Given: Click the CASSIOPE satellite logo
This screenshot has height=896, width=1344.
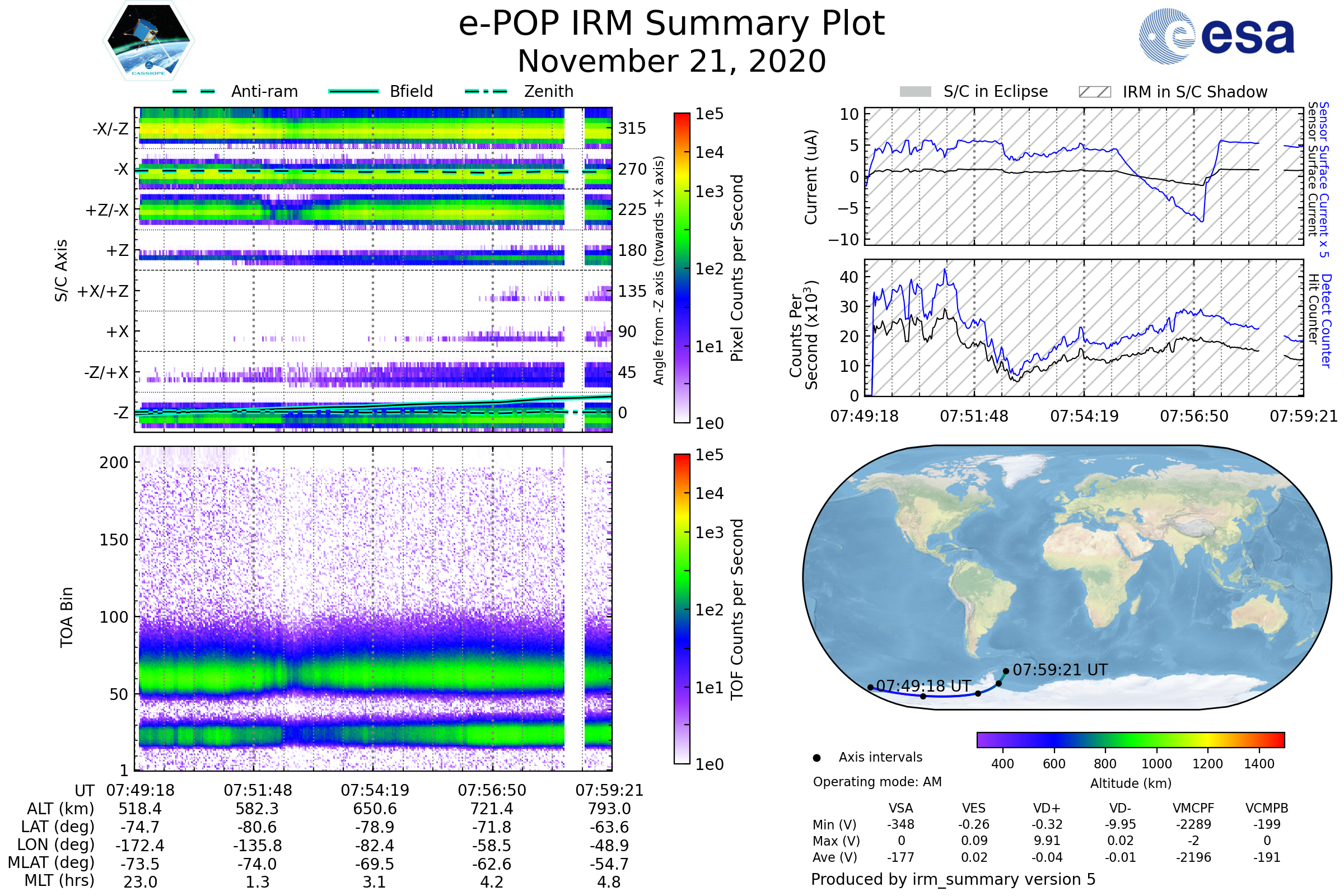Looking at the screenshot, I should tap(148, 41).
